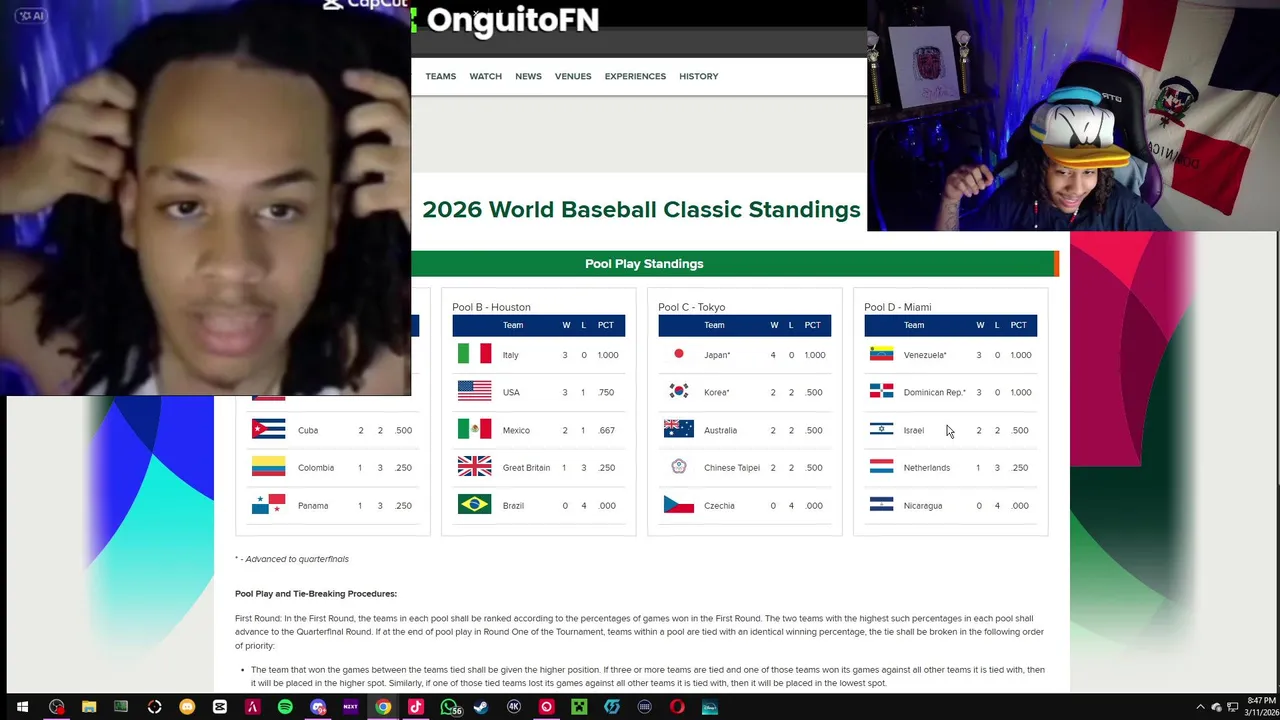
Task: Click the PCT column header in Pool B
Action: click(x=605, y=325)
